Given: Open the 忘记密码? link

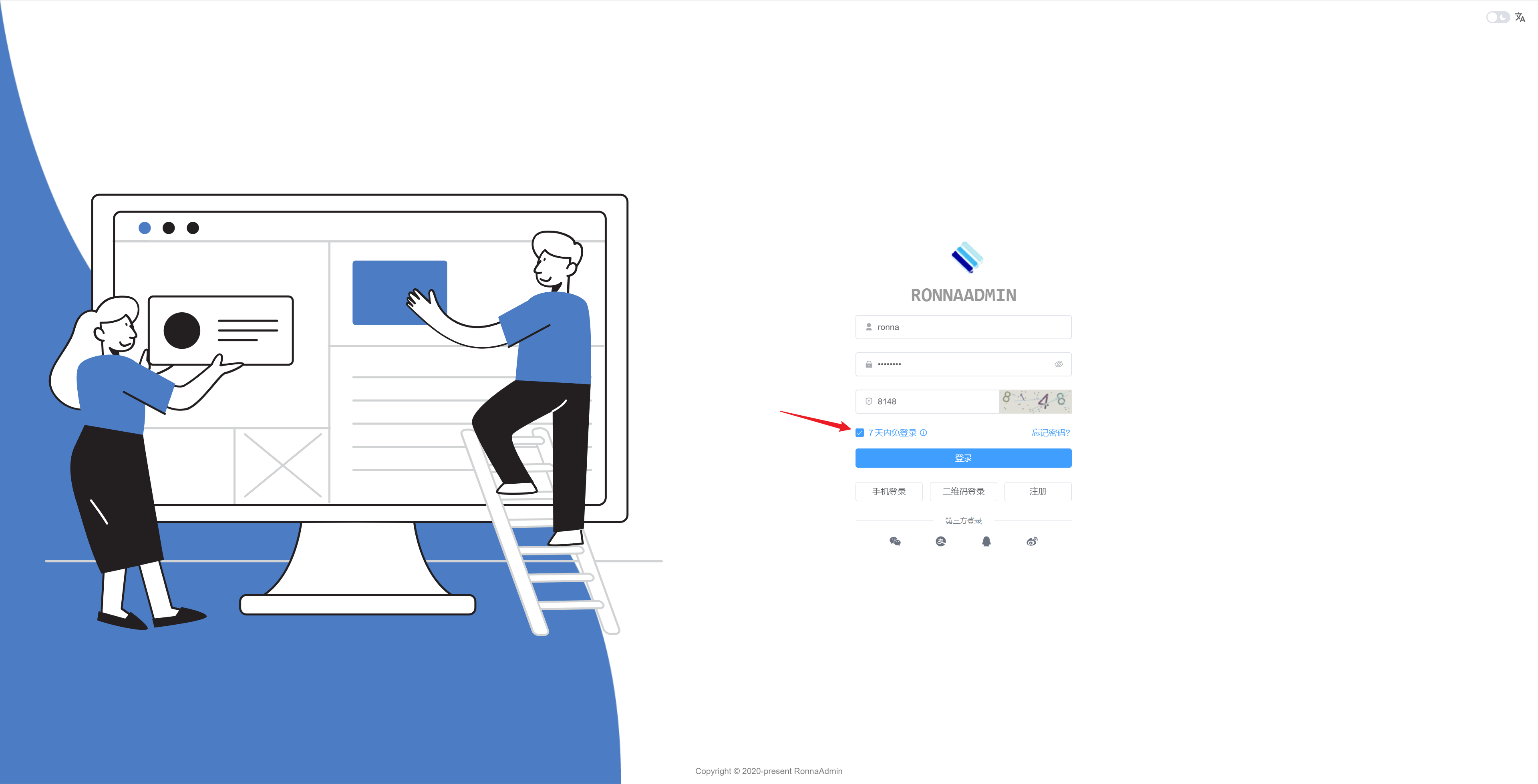Looking at the screenshot, I should click(x=1051, y=433).
